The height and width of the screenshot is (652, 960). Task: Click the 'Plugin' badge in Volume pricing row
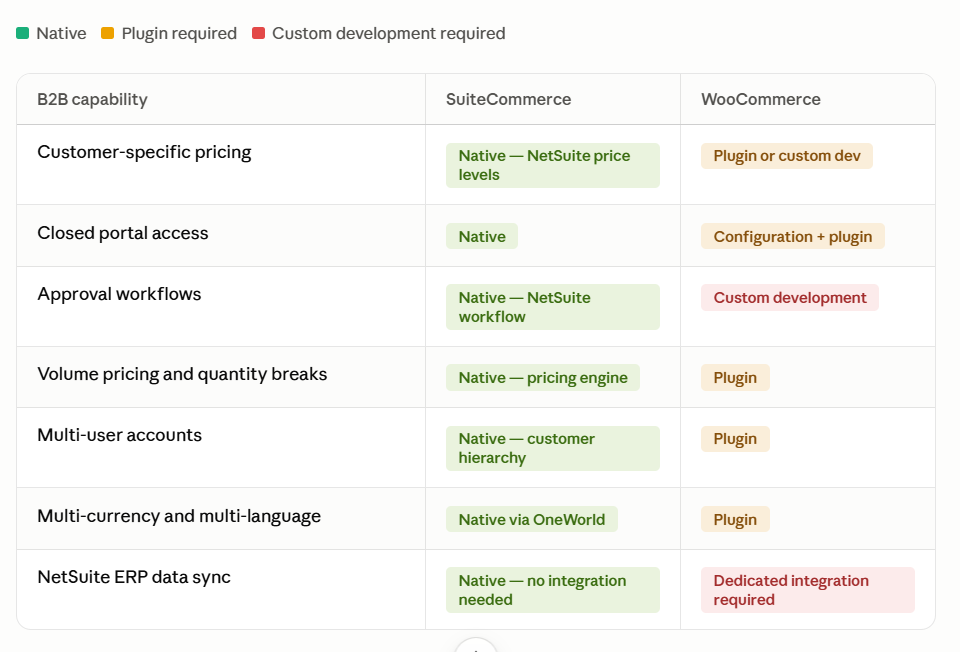click(x=735, y=378)
